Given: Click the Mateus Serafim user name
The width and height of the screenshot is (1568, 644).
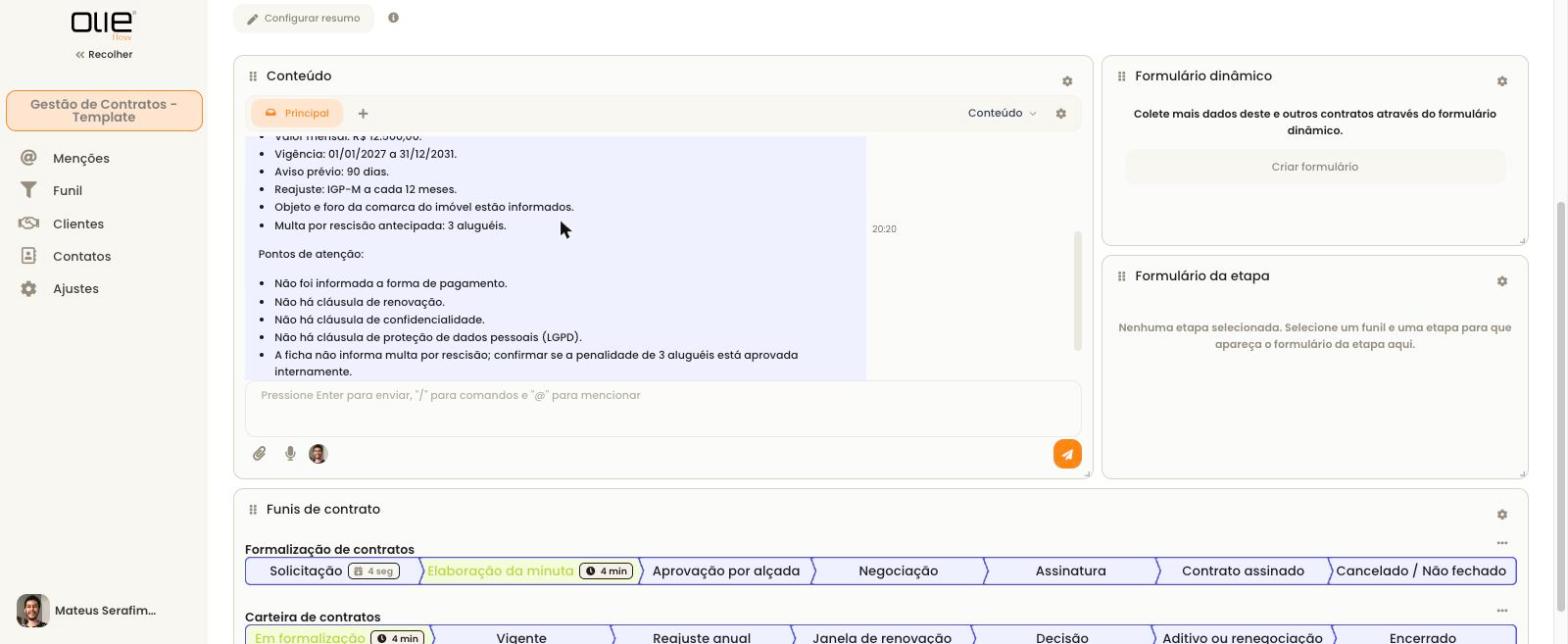Looking at the screenshot, I should tap(105, 610).
